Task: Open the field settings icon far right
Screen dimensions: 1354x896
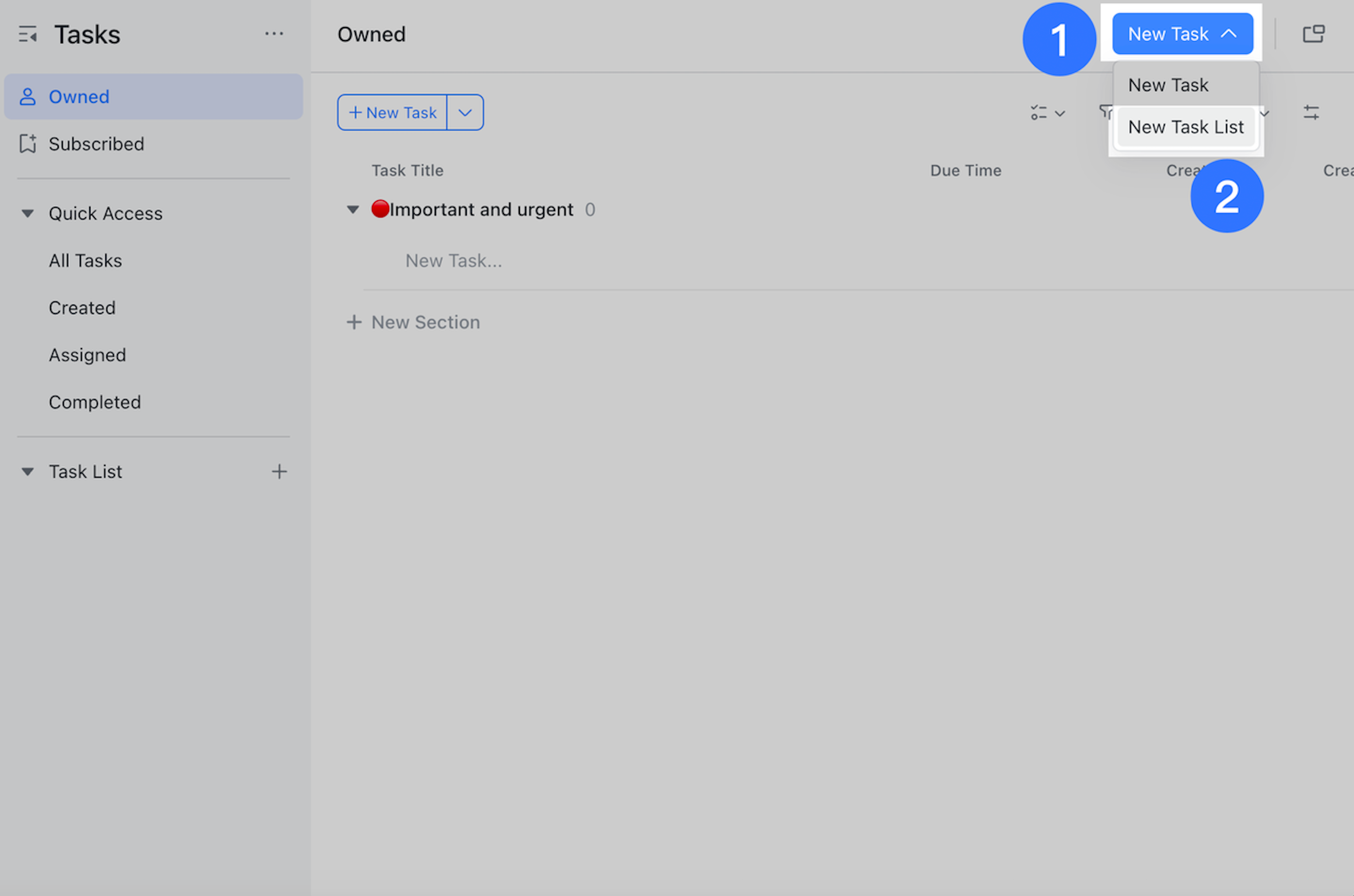Action: point(1311,112)
